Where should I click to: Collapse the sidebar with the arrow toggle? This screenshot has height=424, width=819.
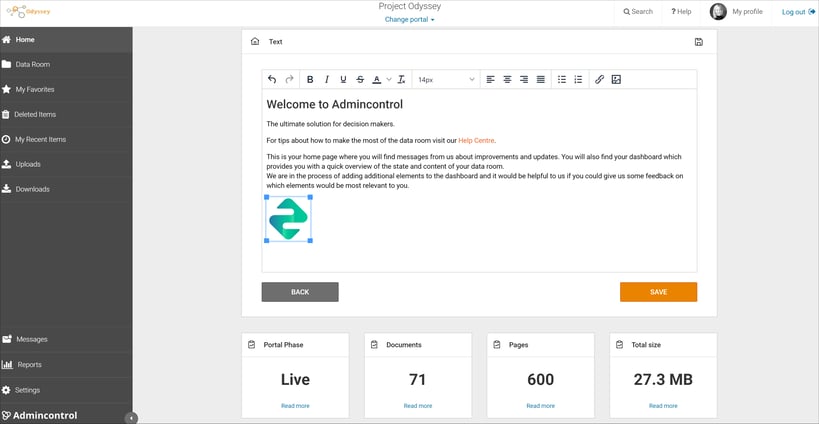(131, 417)
